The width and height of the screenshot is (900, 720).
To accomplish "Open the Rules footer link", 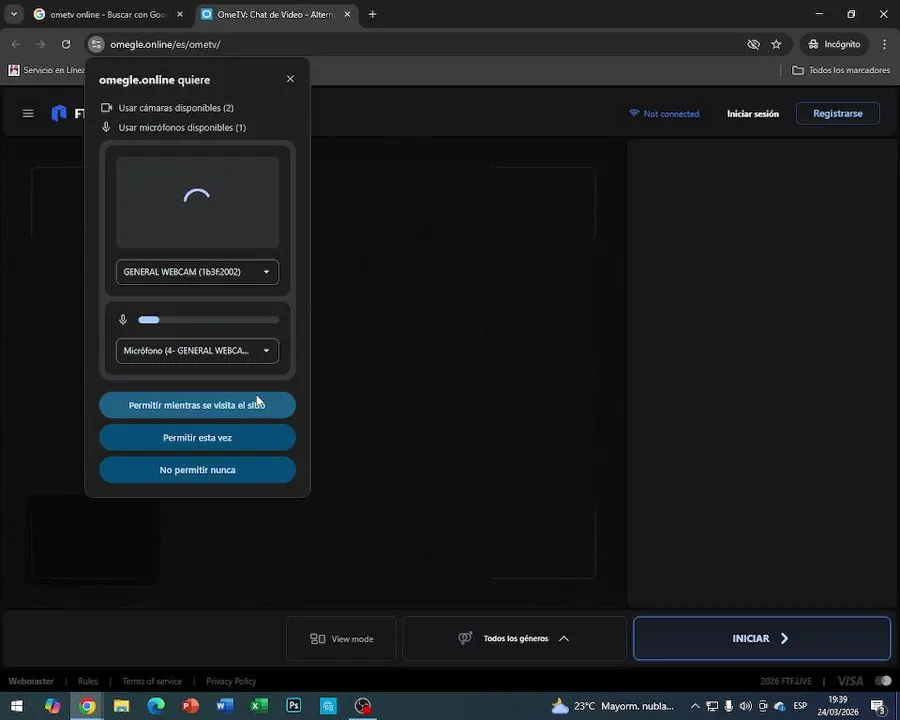I will coord(88,681).
